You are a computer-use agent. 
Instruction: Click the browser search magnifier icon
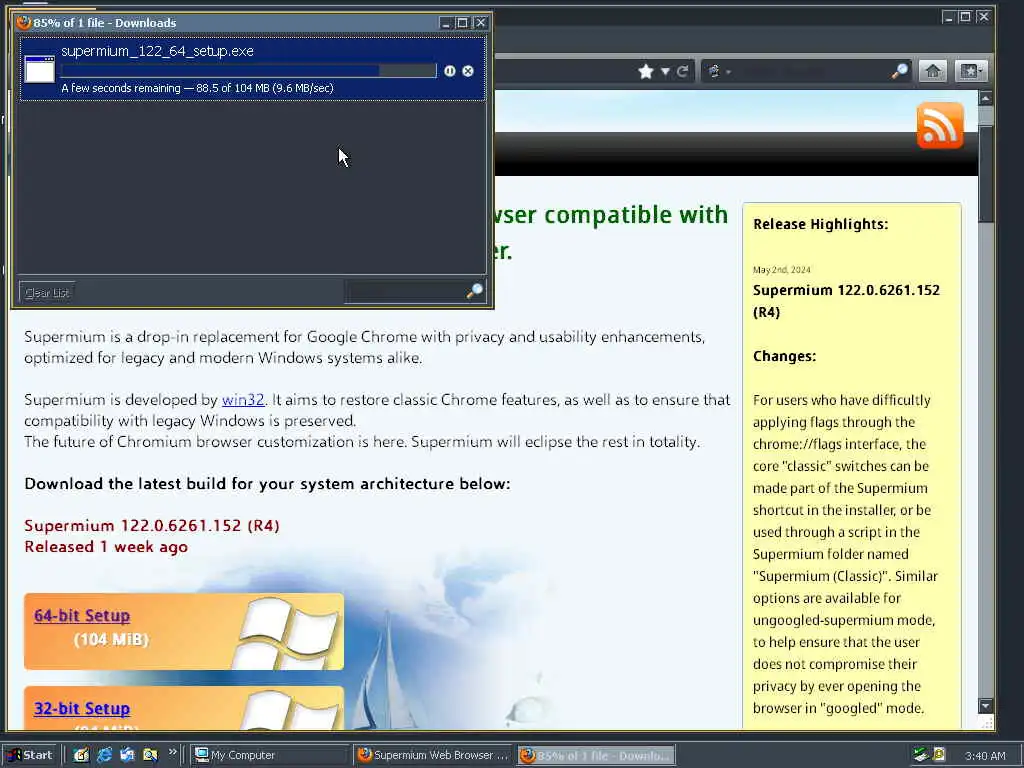click(x=900, y=71)
